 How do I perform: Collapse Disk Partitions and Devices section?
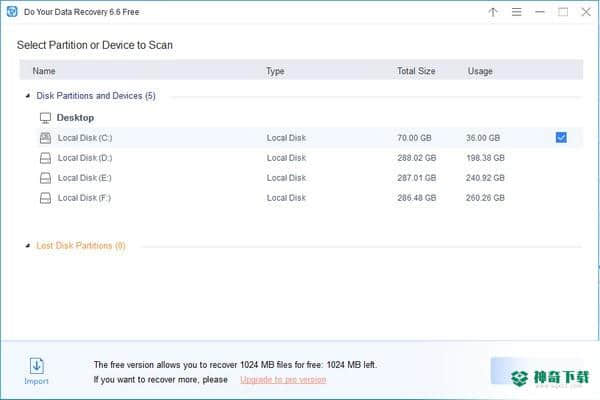click(28, 96)
